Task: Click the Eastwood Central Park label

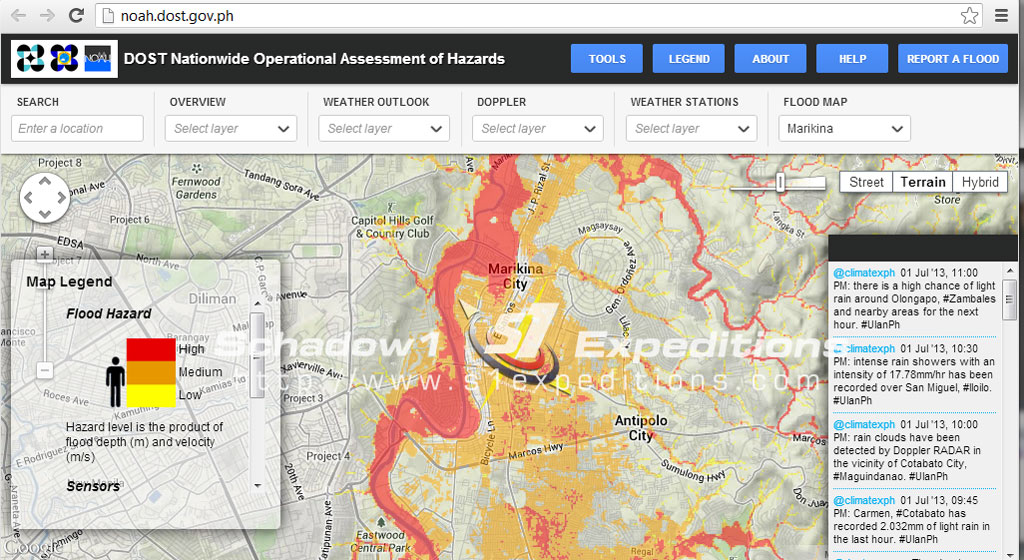Action: point(381,541)
